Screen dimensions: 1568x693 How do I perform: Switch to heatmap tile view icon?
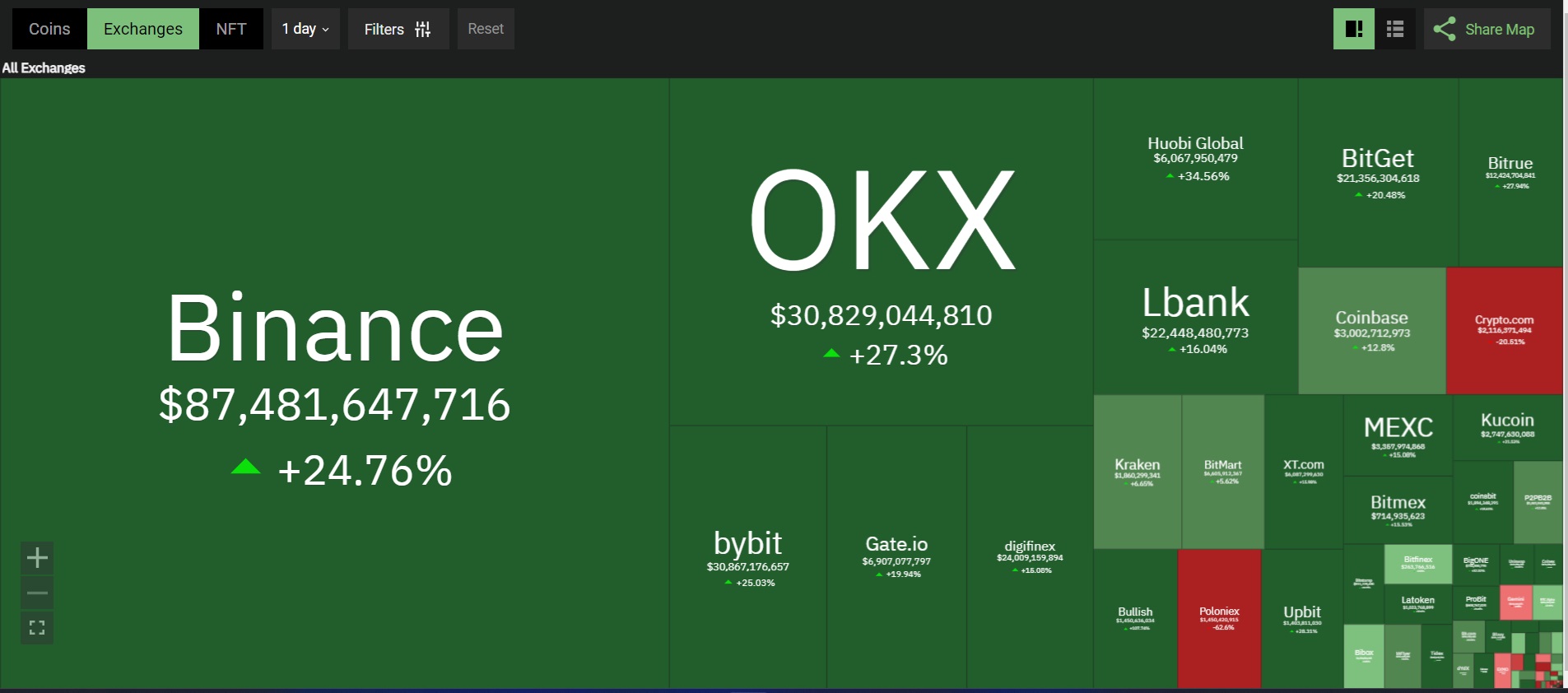tap(1354, 29)
